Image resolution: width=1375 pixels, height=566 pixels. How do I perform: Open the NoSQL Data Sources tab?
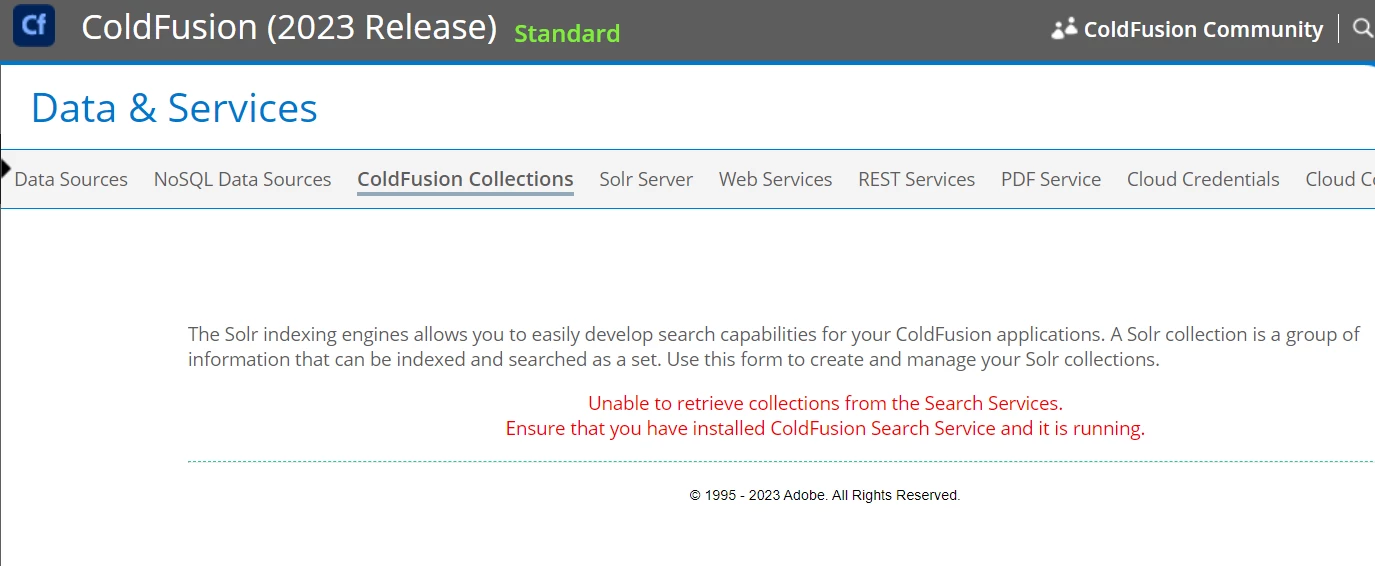pos(242,179)
